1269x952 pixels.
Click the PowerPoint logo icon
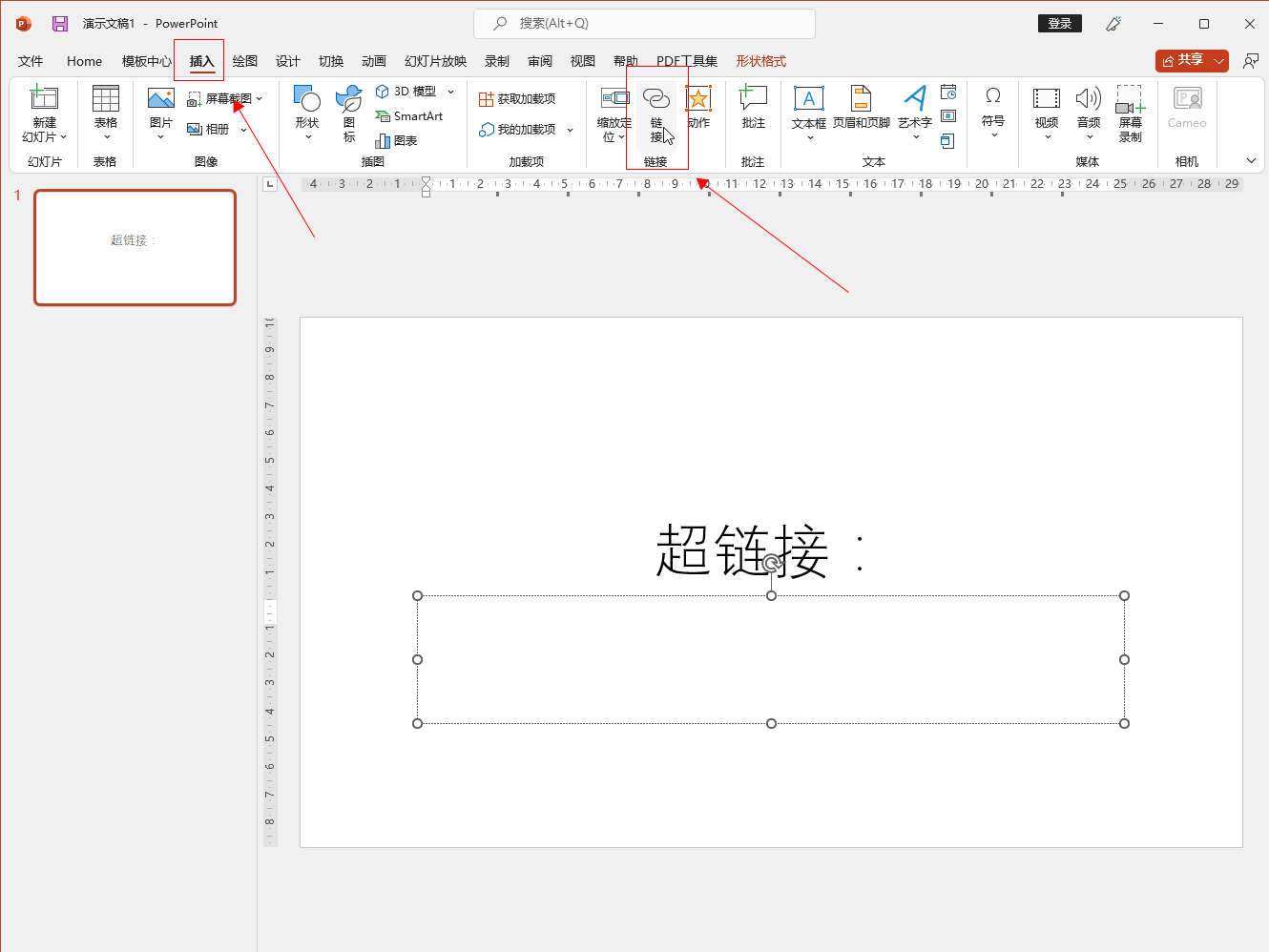click(x=24, y=24)
